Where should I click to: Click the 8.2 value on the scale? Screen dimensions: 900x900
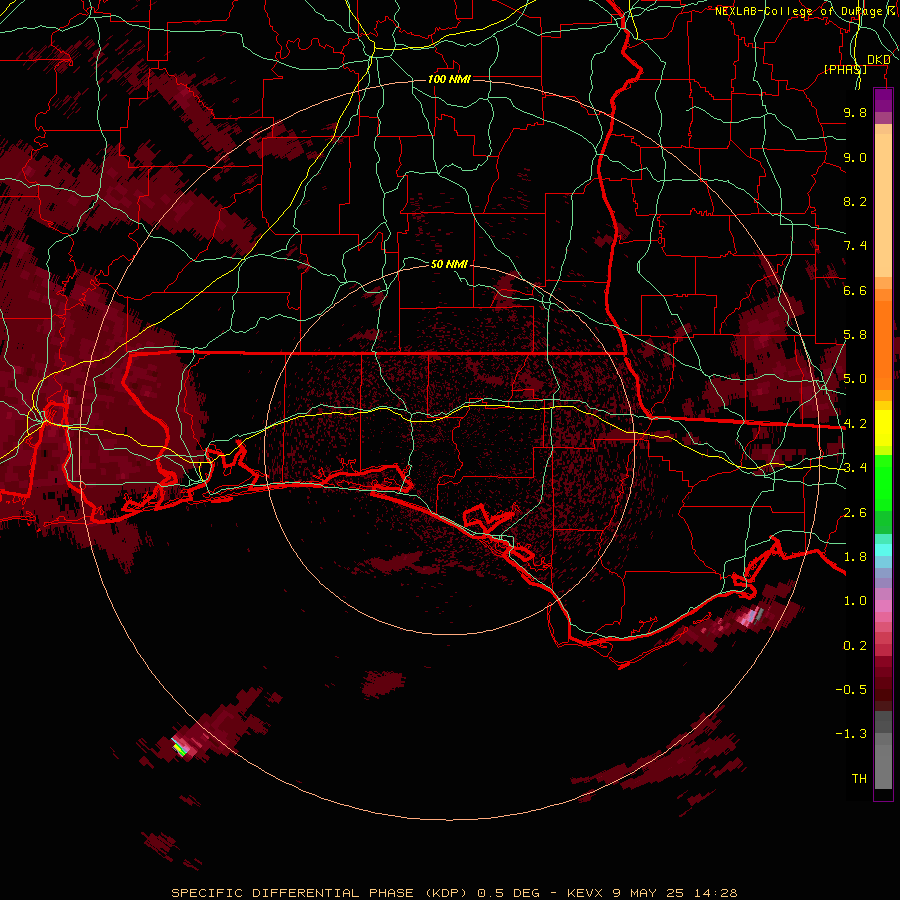(855, 201)
